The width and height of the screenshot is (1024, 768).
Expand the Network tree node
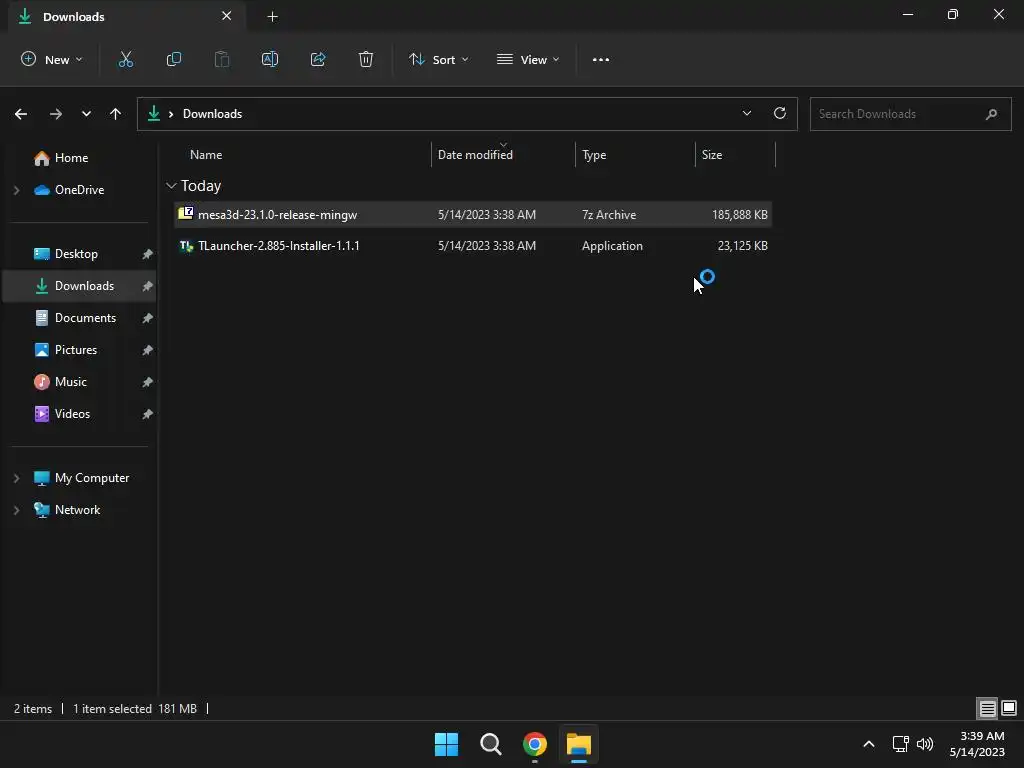click(17, 510)
